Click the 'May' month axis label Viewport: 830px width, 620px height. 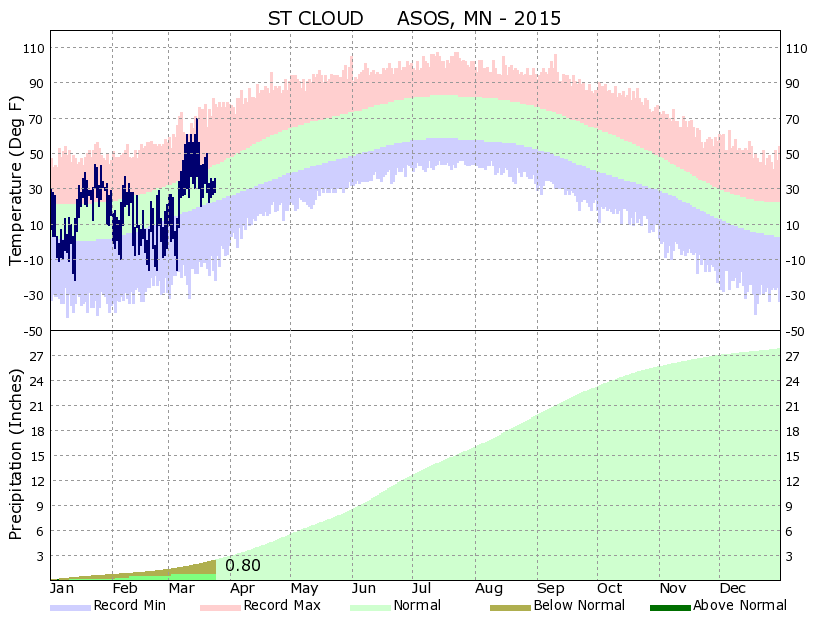click(304, 588)
